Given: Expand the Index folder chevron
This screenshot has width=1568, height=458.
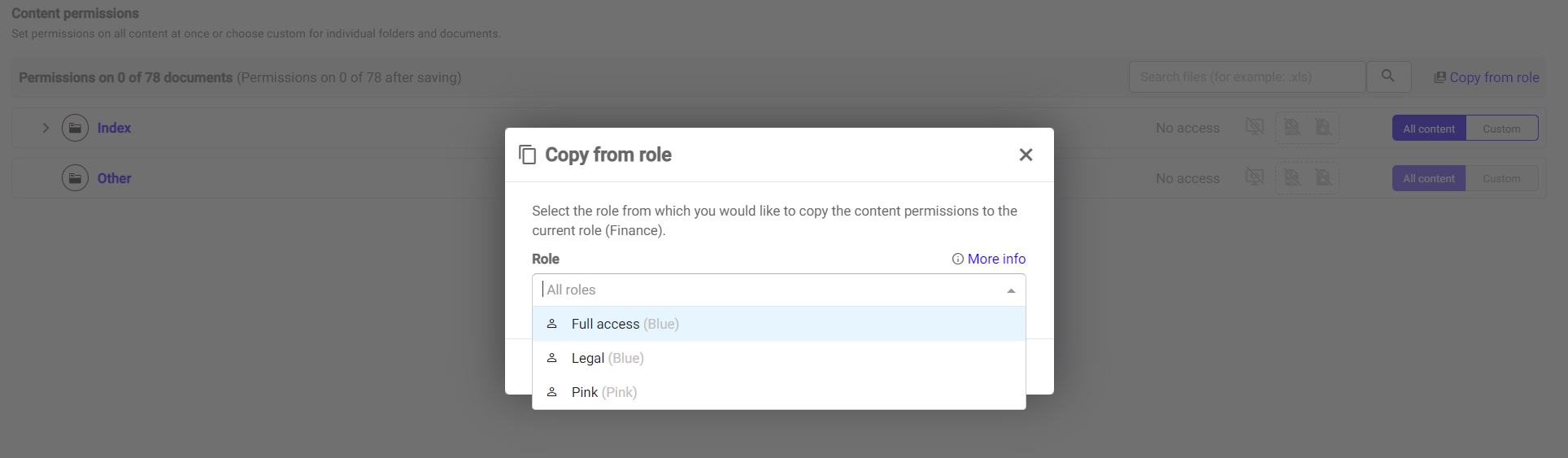Looking at the screenshot, I should pos(46,128).
